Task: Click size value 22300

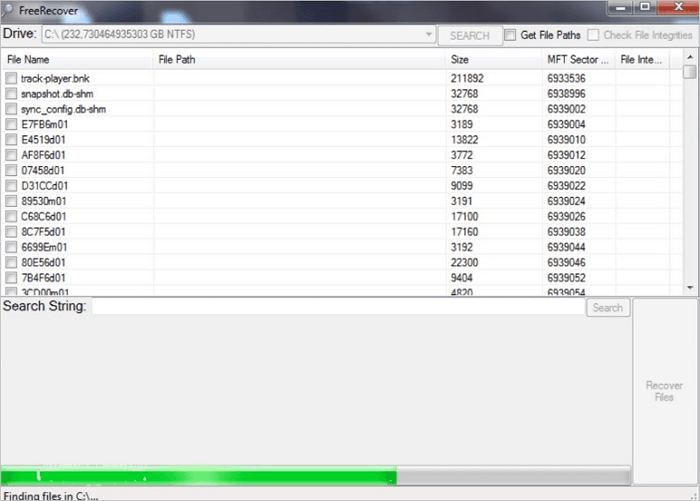Action: coord(464,263)
